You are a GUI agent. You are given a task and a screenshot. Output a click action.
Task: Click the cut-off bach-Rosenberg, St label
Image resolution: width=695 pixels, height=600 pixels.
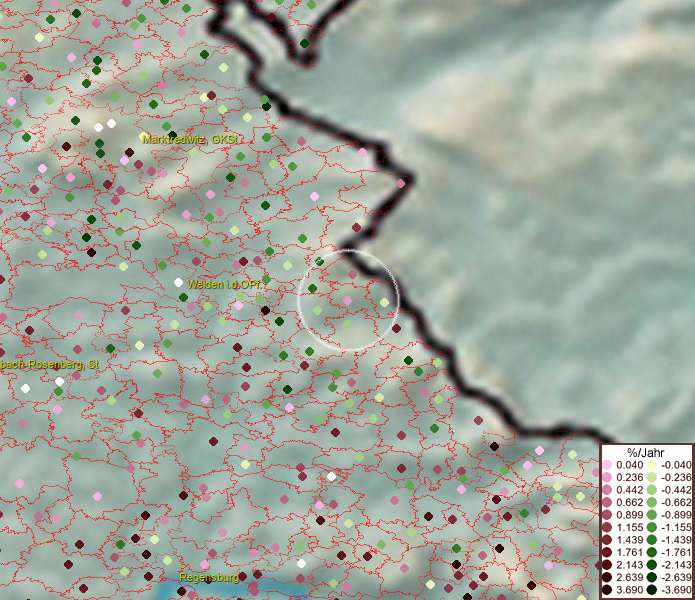[x=49, y=365]
